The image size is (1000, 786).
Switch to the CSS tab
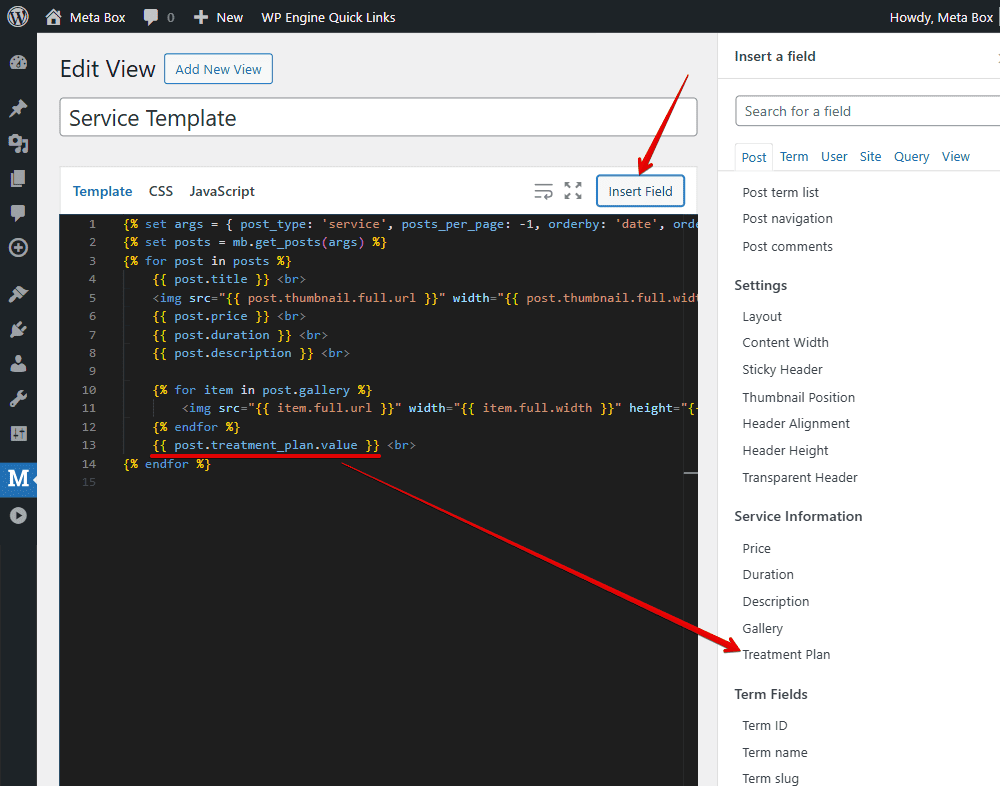point(161,191)
